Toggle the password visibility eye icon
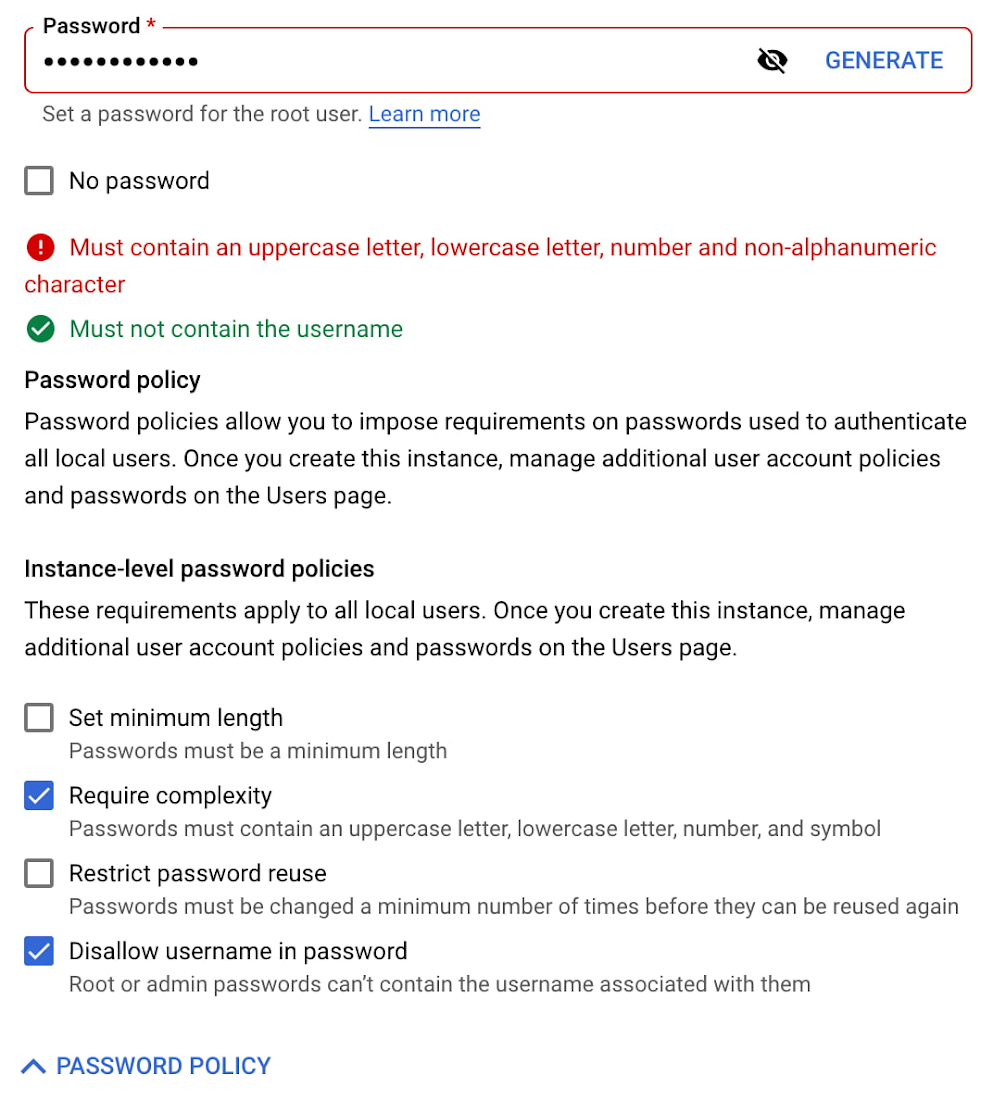The width and height of the screenshot is (1006, 1100). [772, 60]
